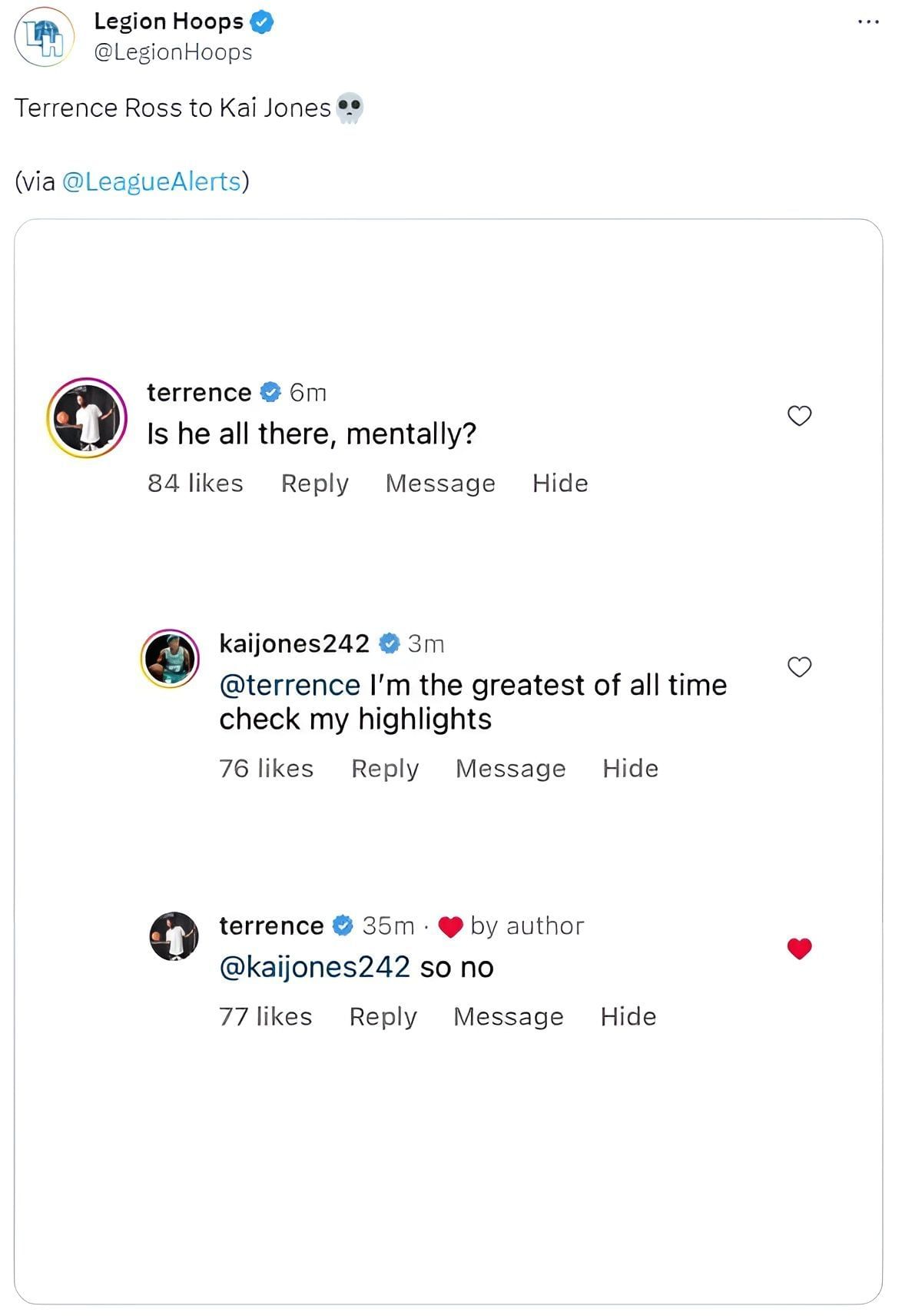This screenshot has width=902, height=1316.
Task: Like the kaijones242 comment with heart icon
Action: (799, 667)
